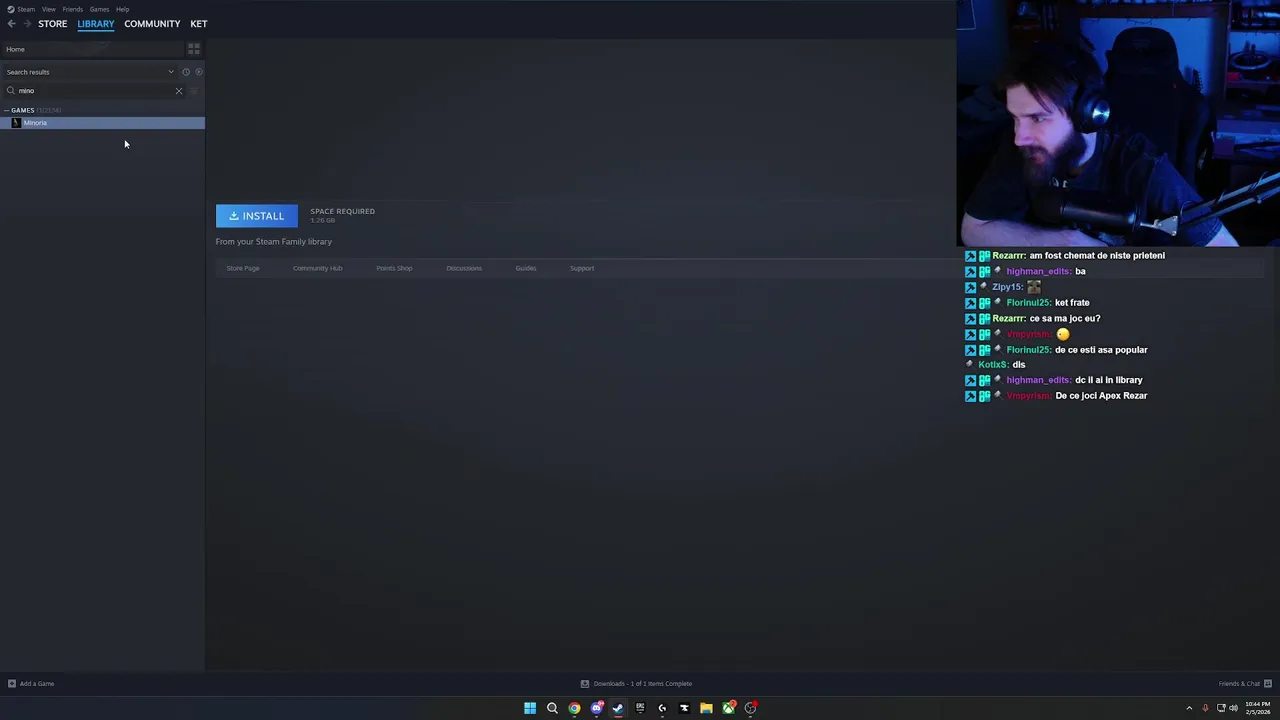Select Minoria in the games list

point(102,123)
